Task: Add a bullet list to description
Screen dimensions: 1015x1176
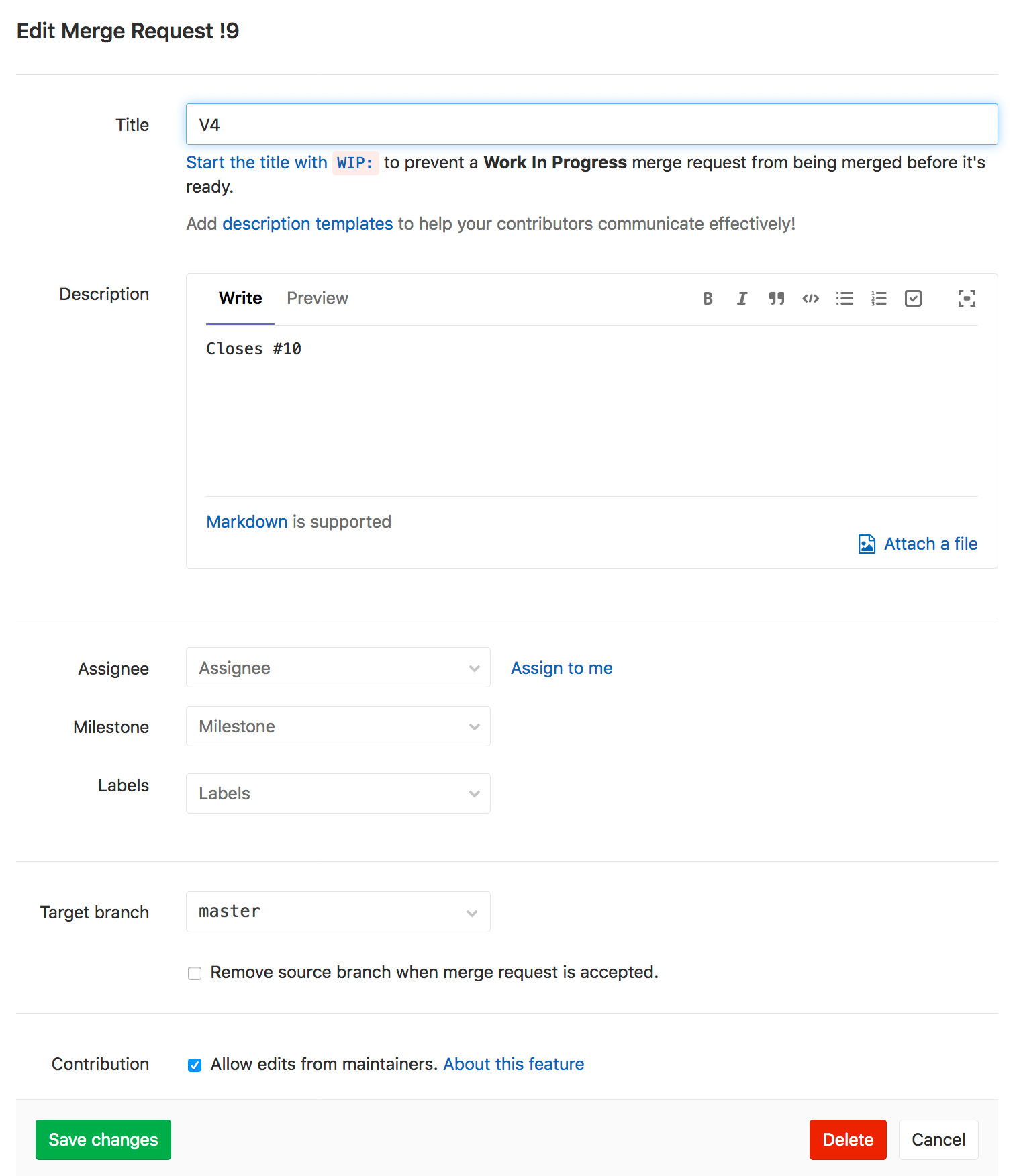Action: [844, 299]
